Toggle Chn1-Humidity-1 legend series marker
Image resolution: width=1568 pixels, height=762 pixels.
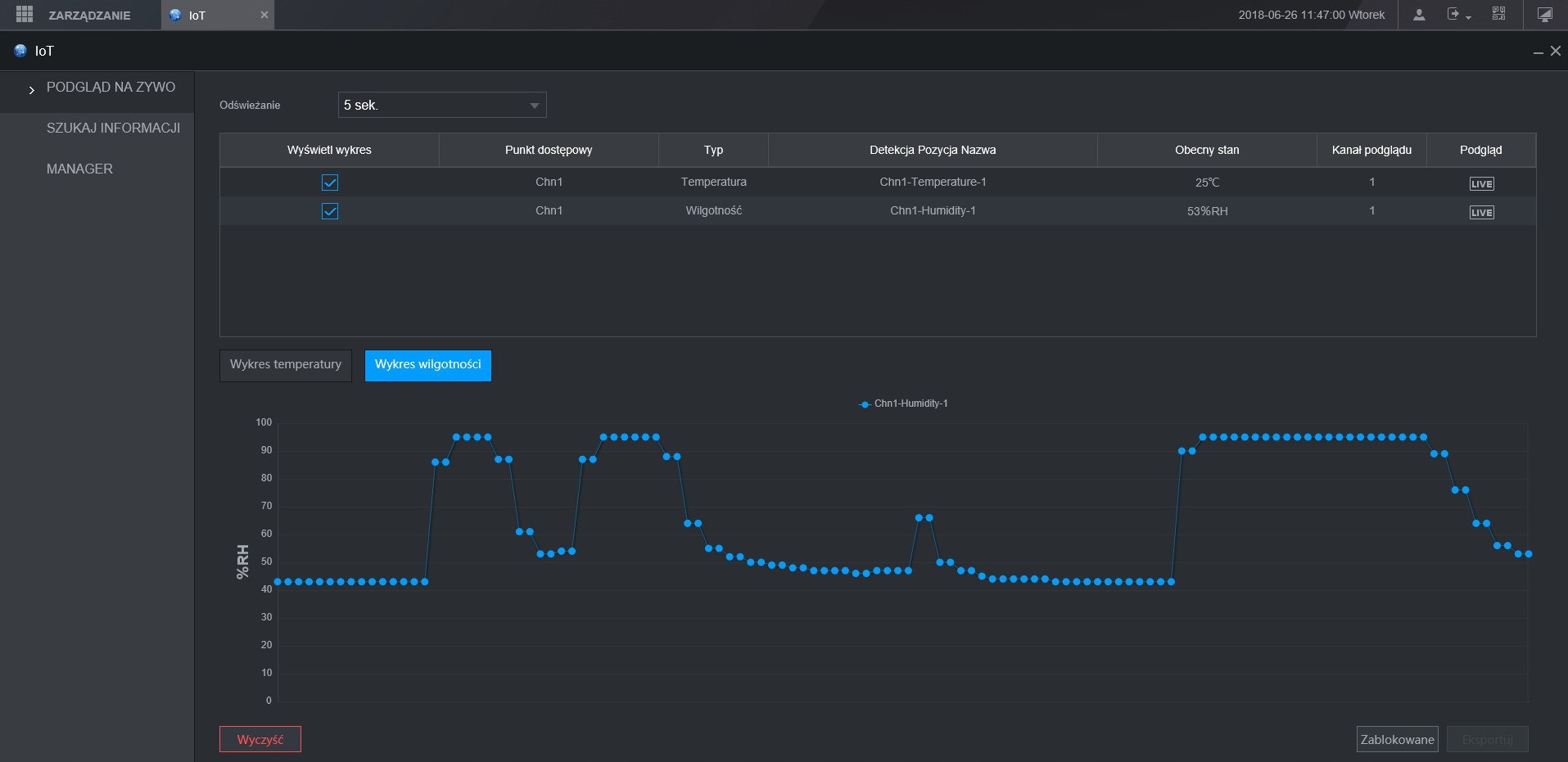point(865,404)
